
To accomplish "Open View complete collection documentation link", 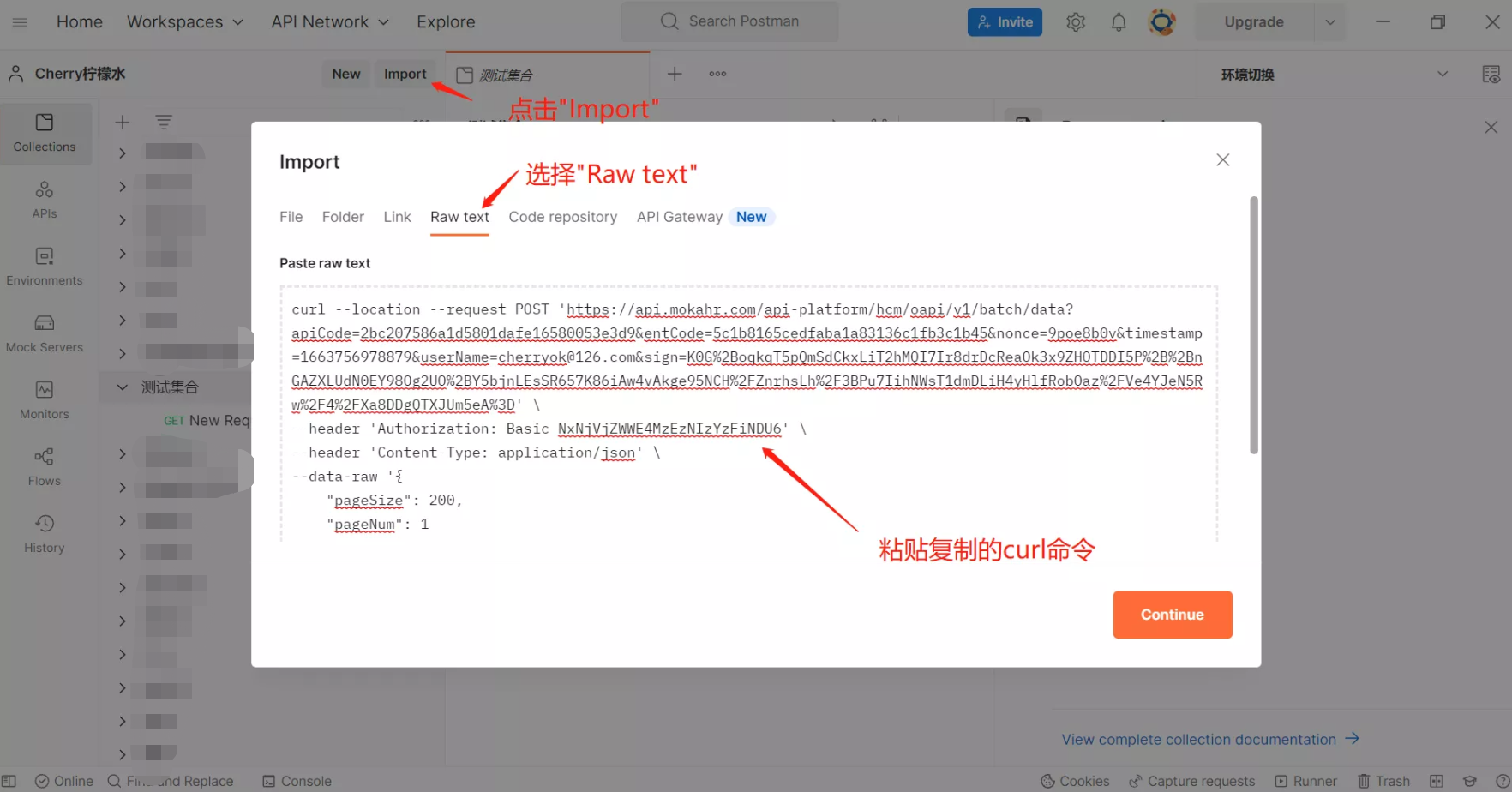I will 1210,739.
